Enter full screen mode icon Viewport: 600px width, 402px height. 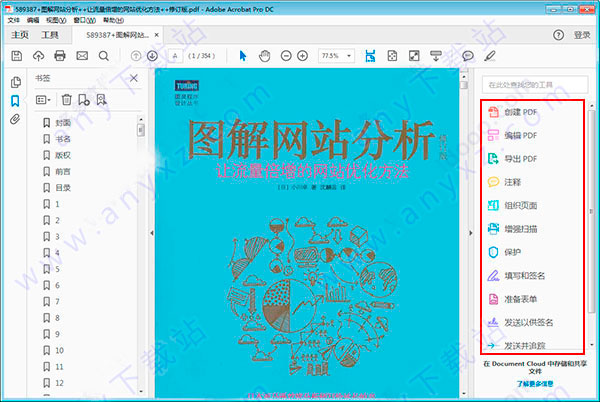tap(414, 56)
